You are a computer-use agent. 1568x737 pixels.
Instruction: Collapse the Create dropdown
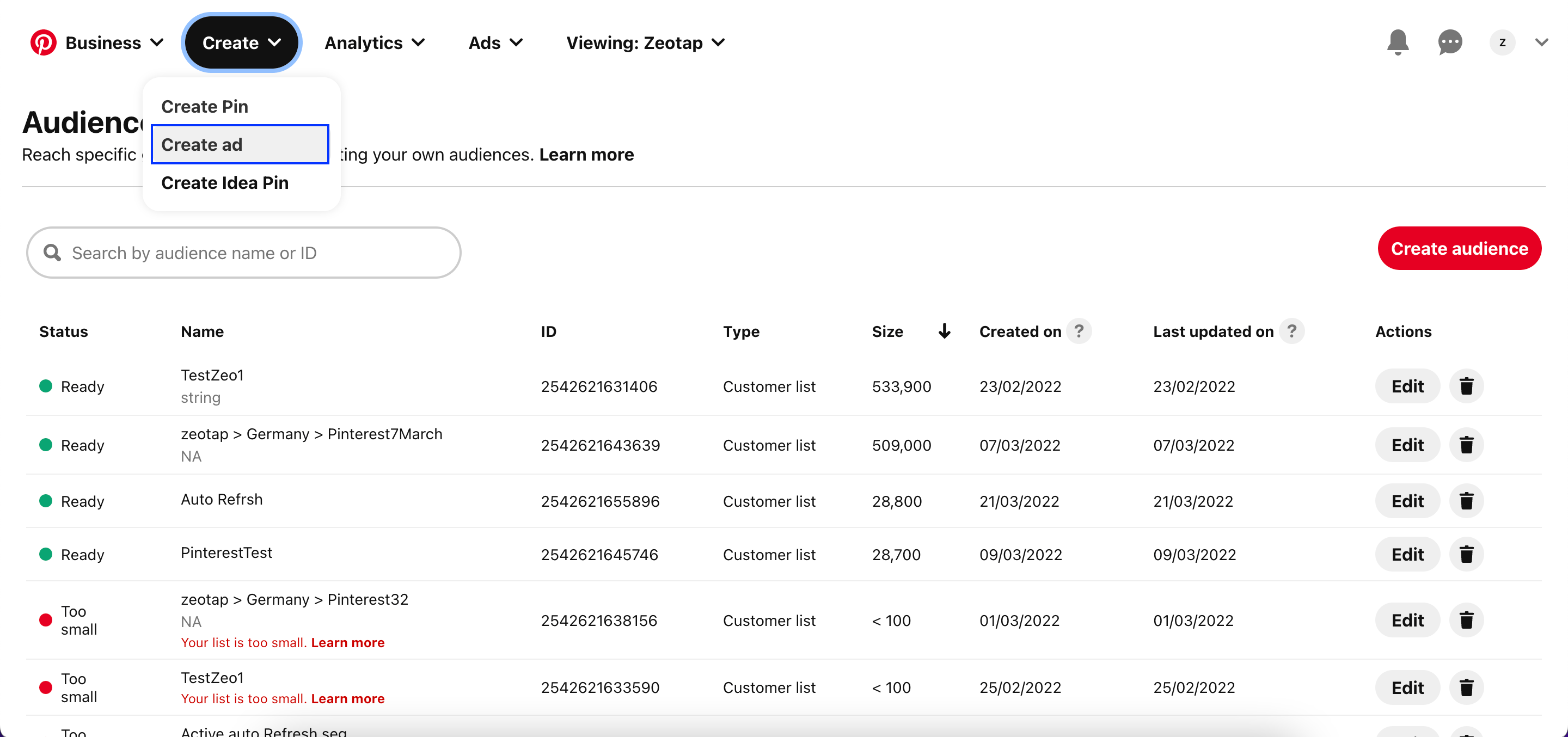click(242, 42)
